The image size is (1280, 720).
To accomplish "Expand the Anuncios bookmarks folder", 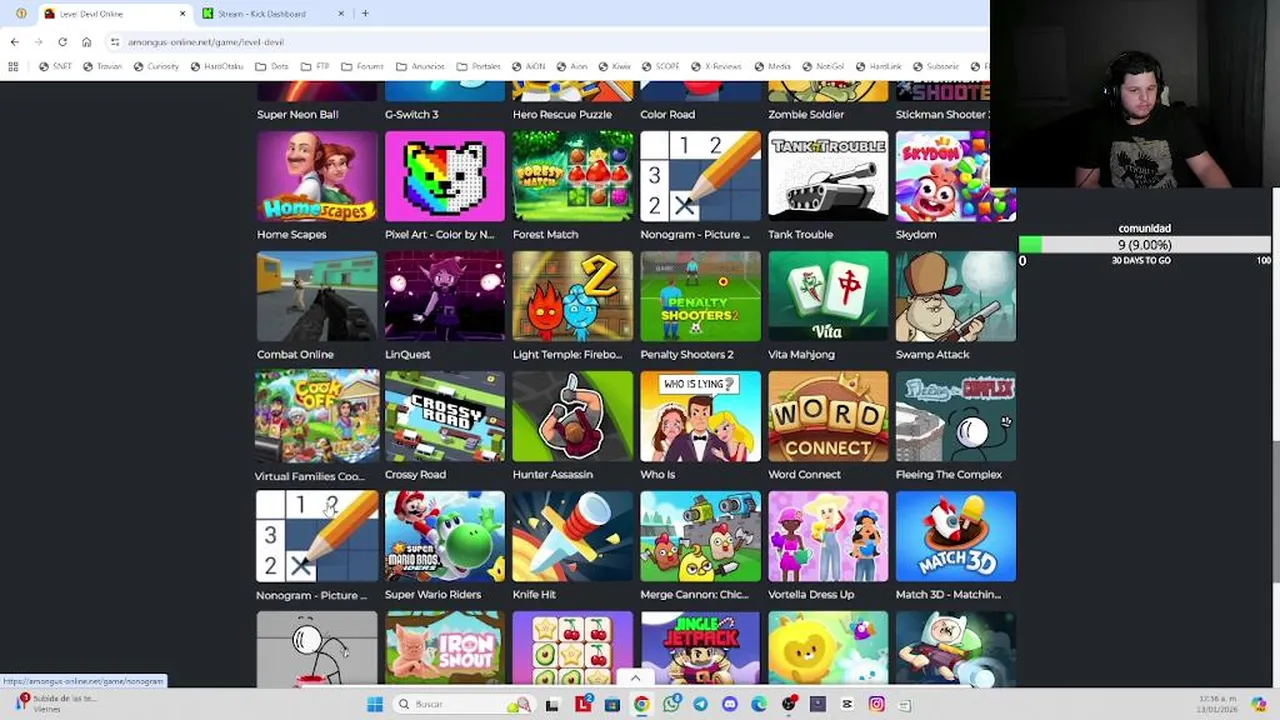I will click(x=420, y=67).
